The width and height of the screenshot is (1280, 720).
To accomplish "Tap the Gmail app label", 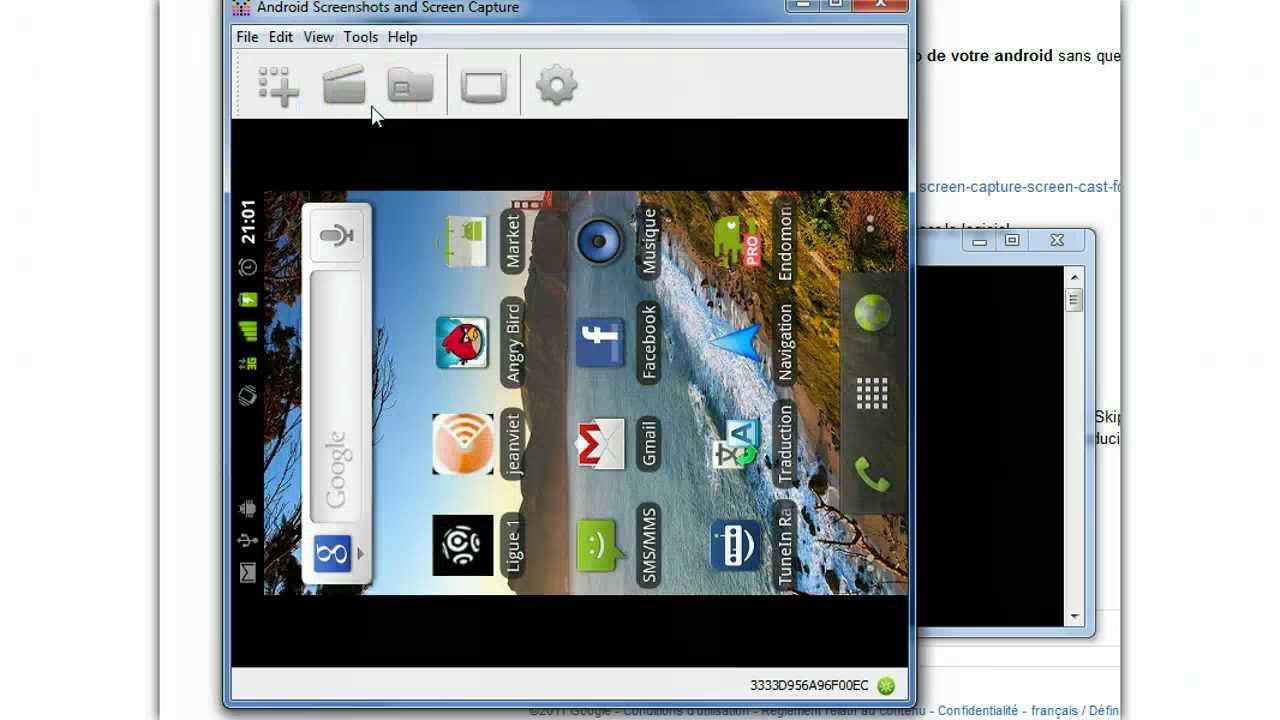I will (649, 444).
